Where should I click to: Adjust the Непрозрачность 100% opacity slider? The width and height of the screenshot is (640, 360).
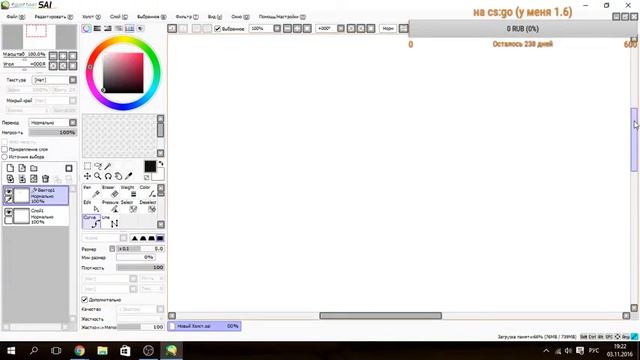click(x=52, y=133)
